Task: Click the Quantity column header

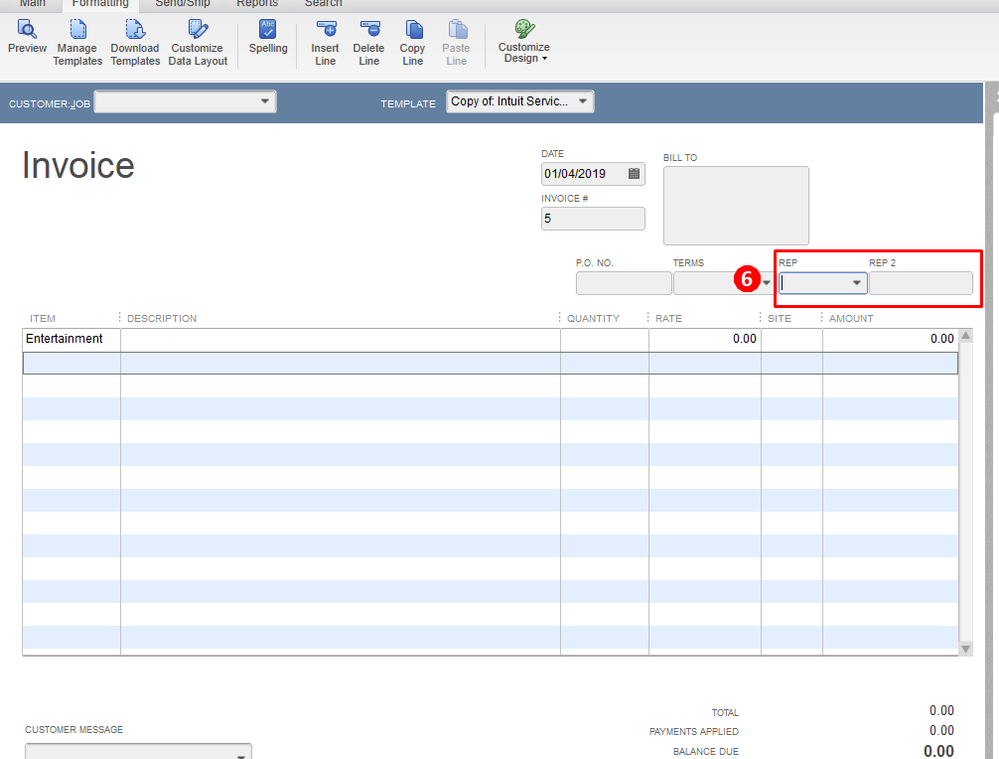Action: tap(593, 318)
